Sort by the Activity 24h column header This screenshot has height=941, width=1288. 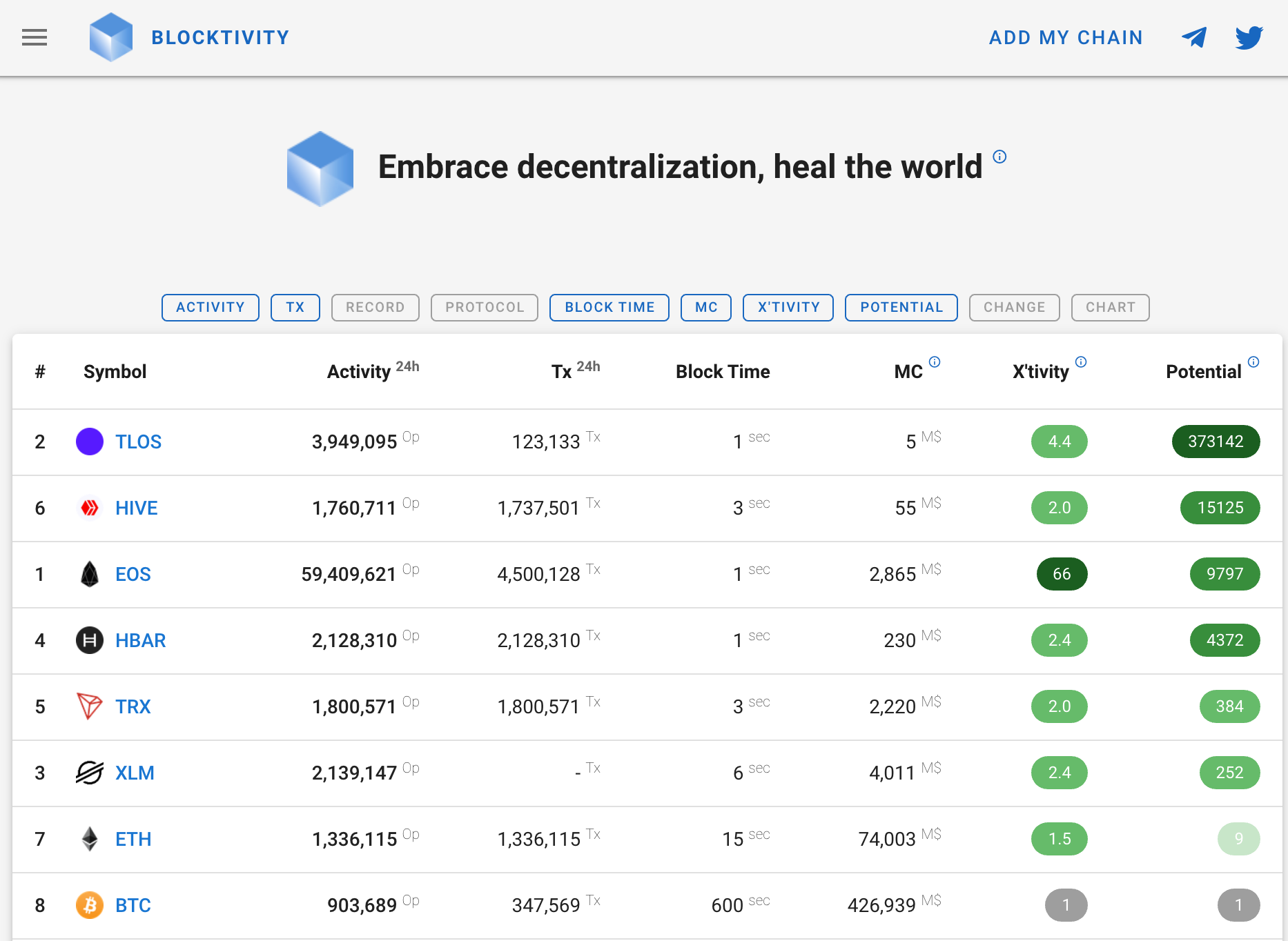[373, 370]
